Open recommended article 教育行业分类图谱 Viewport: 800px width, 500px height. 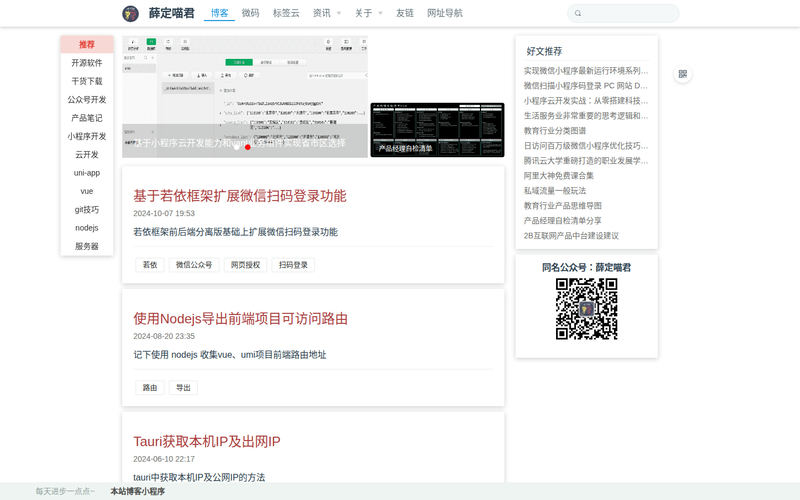(x=555, y=131)
